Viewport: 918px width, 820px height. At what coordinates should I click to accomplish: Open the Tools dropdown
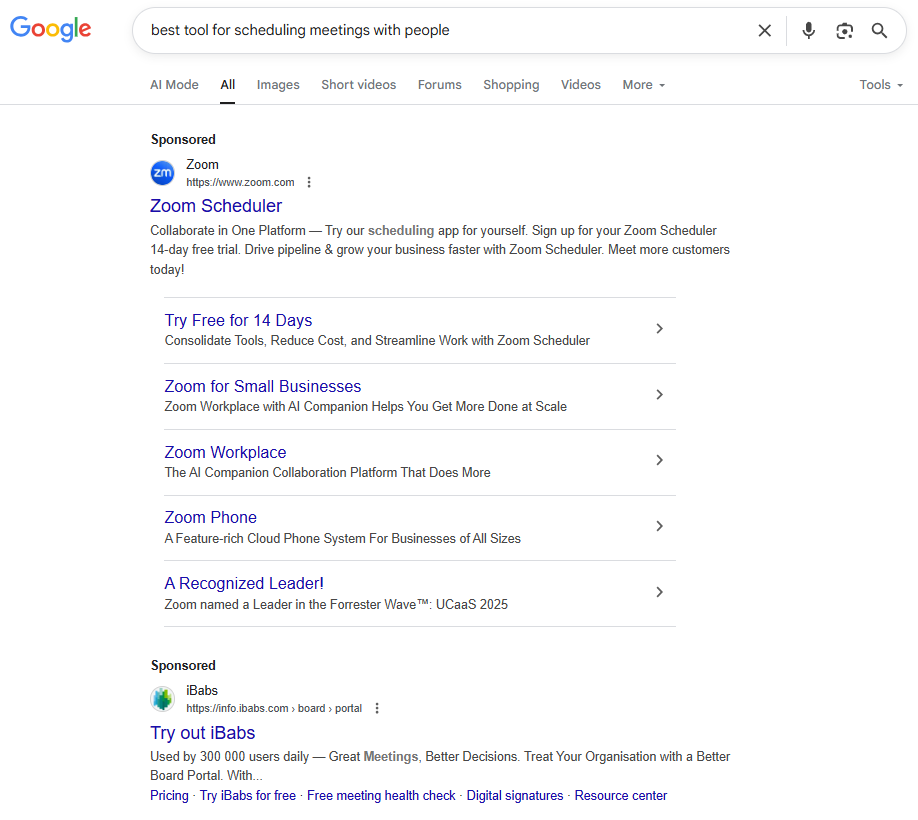(x=880, y=85)
